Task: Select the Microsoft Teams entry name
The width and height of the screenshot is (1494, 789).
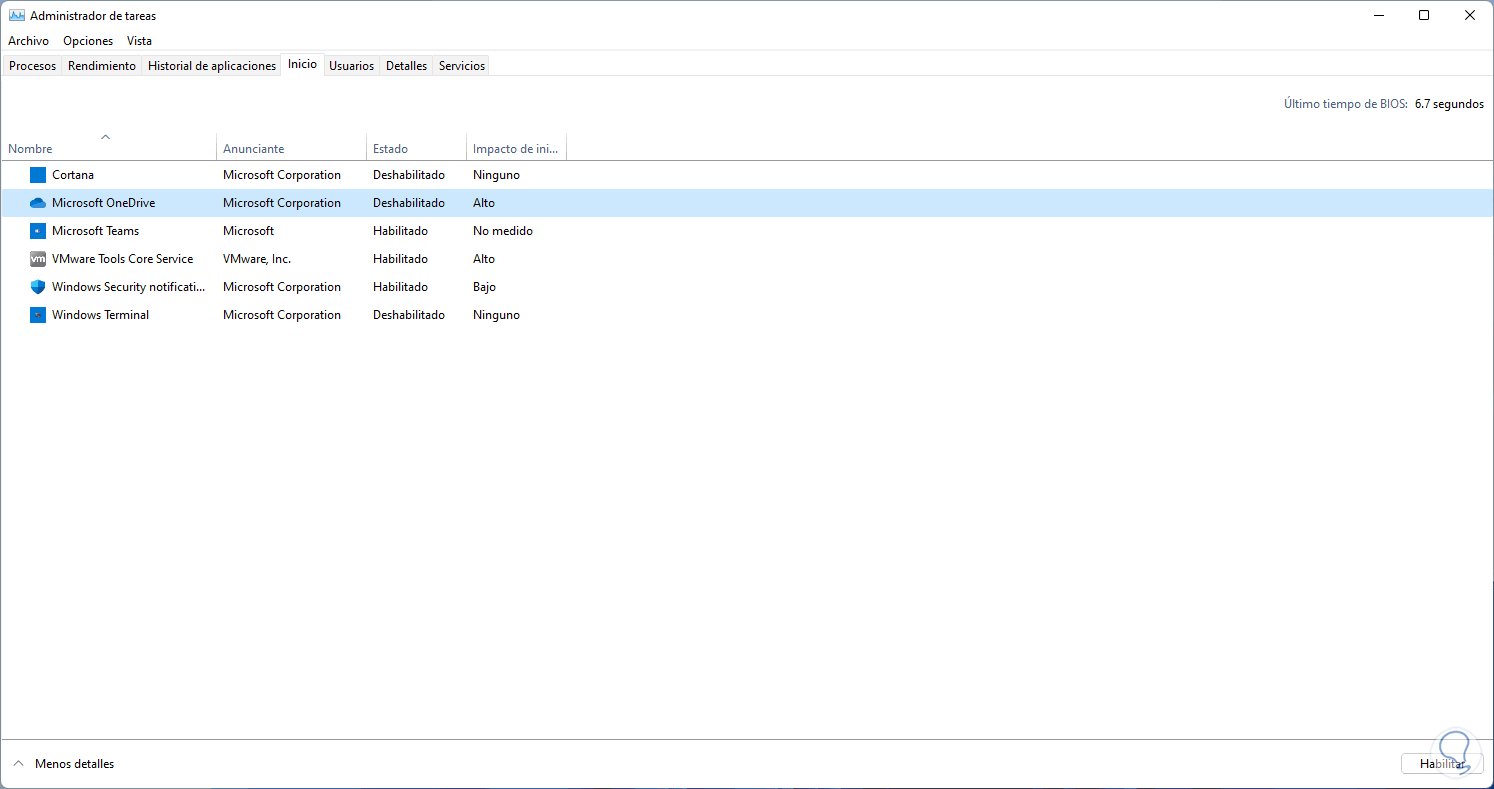Action: pos(96,231)
